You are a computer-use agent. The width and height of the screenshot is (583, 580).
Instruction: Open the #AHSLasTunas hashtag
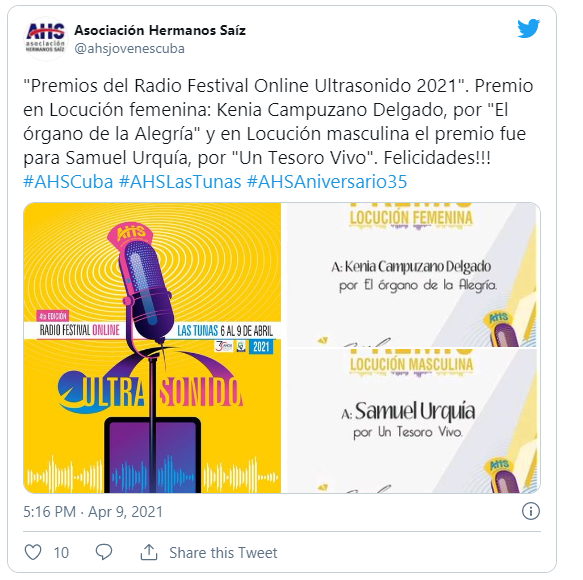[x=180, y=182]
